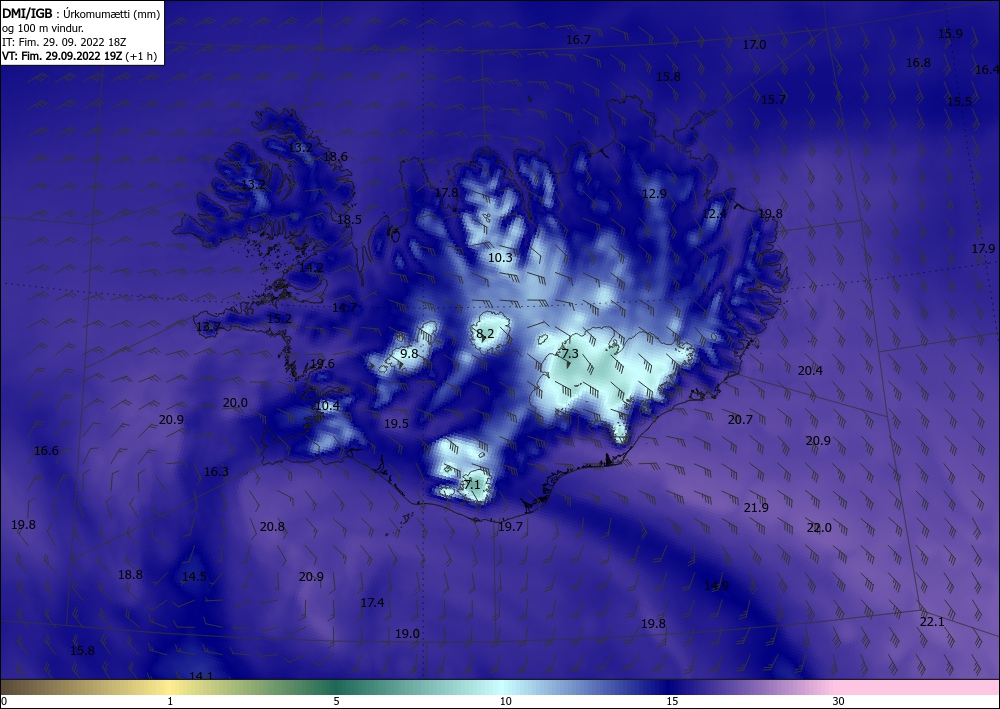Click the 13.7 value on the western peninsula

[209, 327]
